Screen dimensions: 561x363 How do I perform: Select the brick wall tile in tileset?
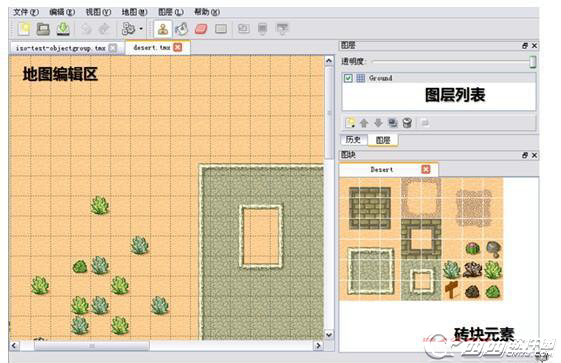tap(370, 209)
